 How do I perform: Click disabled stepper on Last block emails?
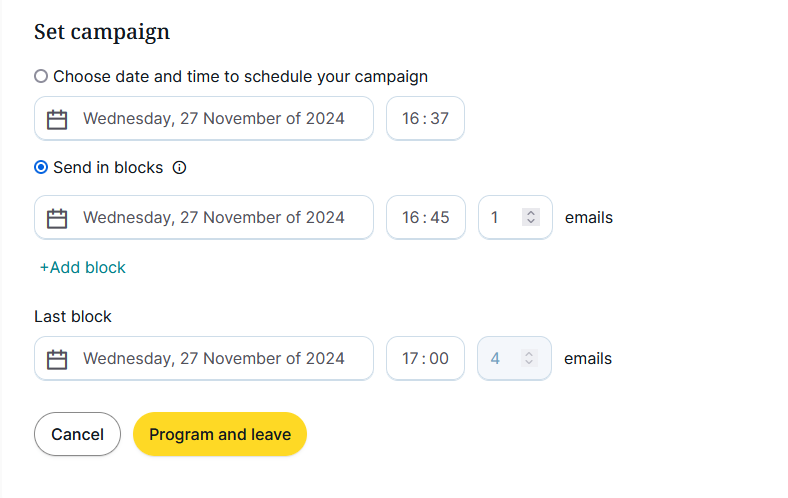point(530,358)
